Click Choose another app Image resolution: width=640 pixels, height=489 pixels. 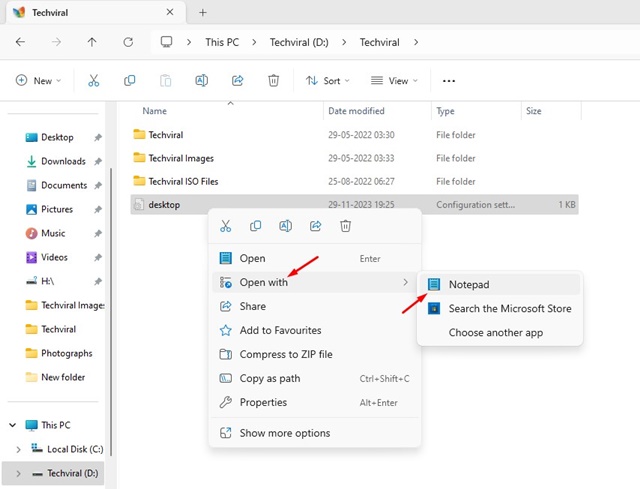pos(500,333)
